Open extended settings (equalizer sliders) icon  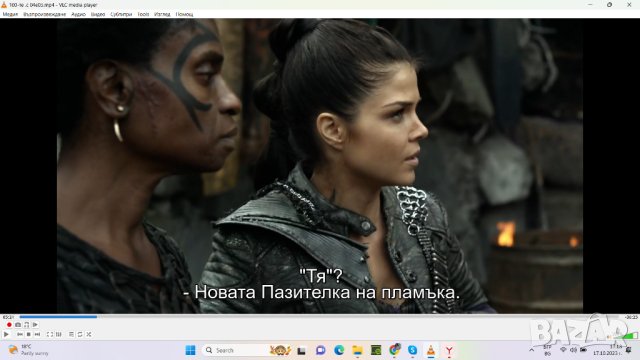point(59,334)
